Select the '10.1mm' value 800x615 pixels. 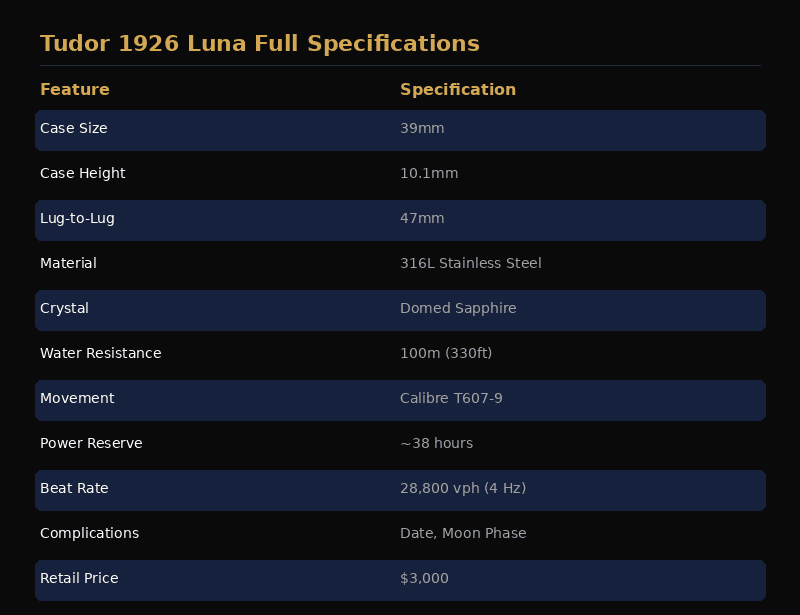click(429, 174)
